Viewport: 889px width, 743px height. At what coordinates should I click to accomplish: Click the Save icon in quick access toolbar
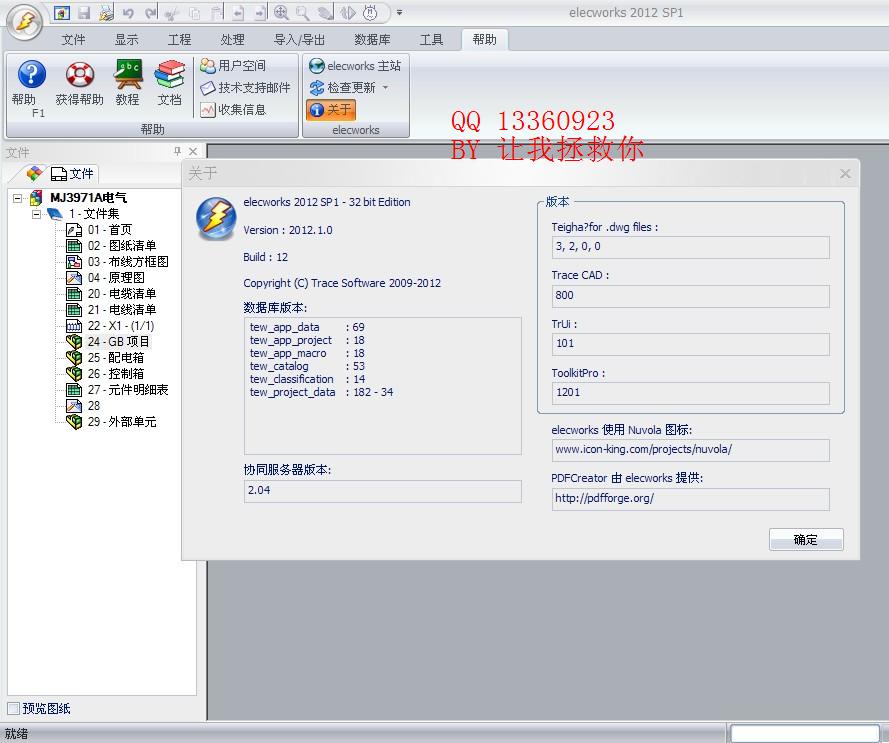[x=84, y=12]
